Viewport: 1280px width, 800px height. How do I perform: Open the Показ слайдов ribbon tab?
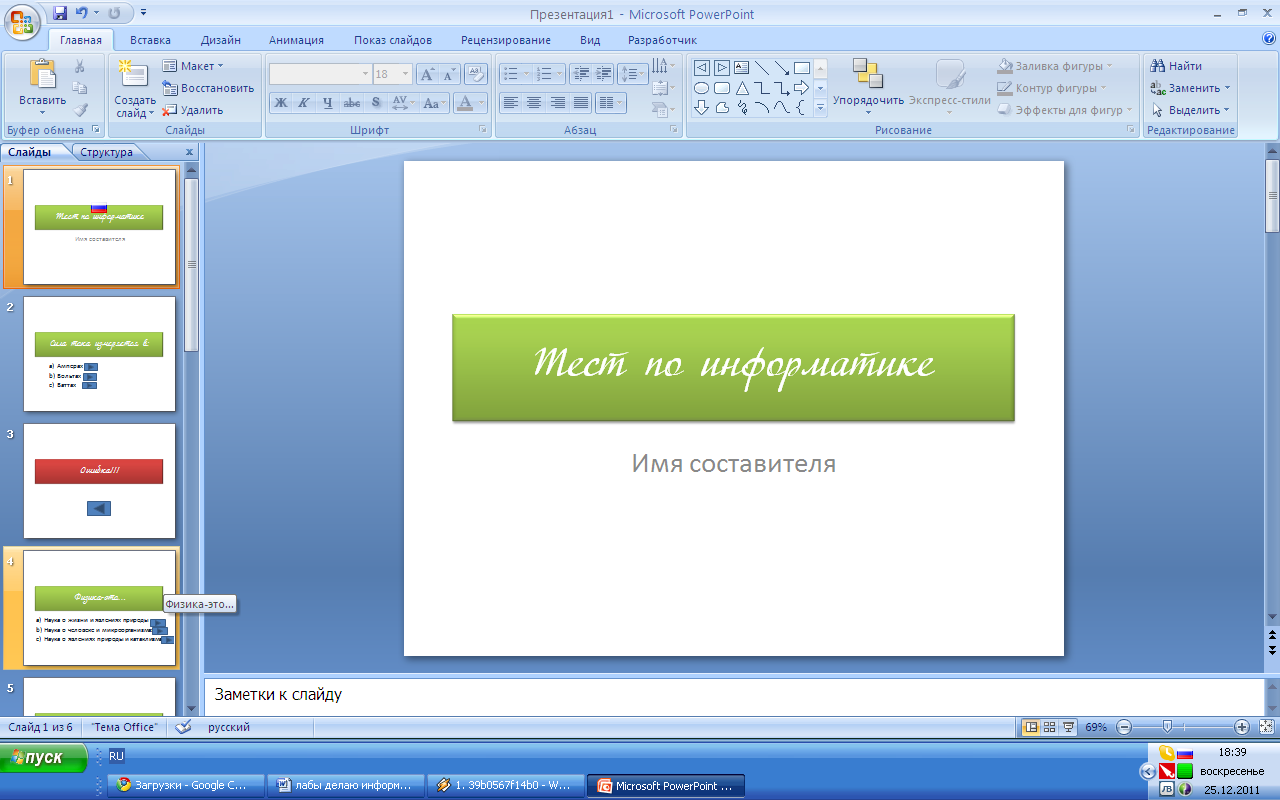pos(393,40)
